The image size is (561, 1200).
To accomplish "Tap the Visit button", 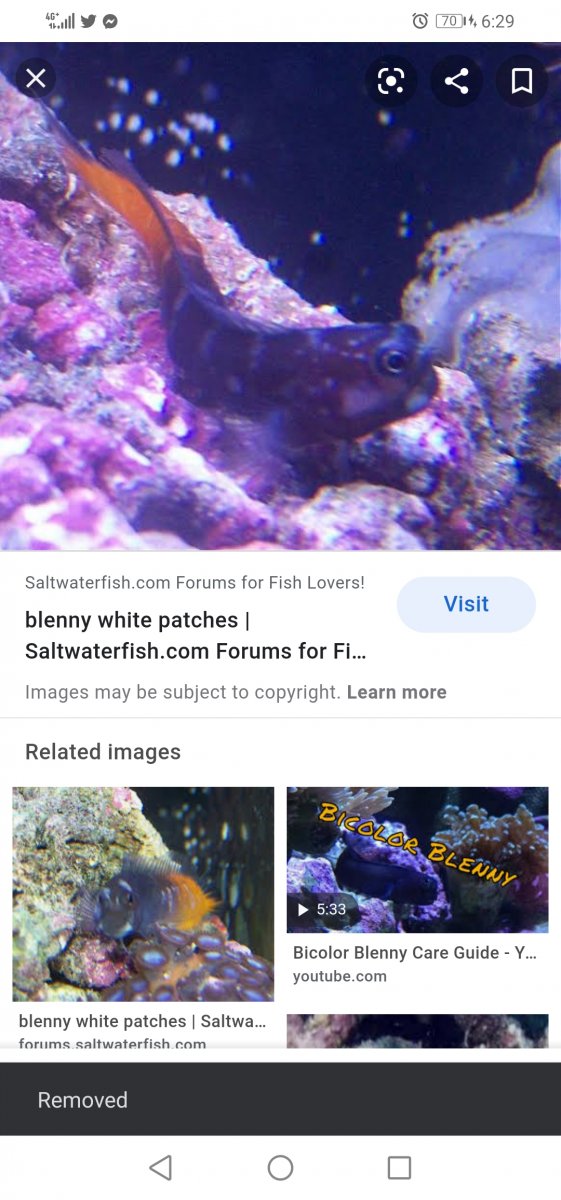I will click(466, 604).
